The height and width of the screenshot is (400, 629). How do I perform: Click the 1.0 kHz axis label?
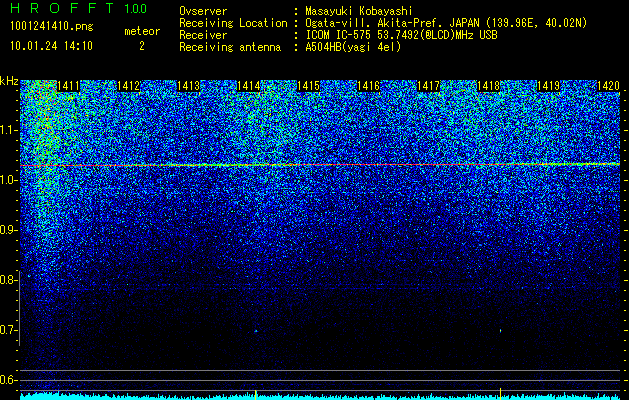coord(9,181)
